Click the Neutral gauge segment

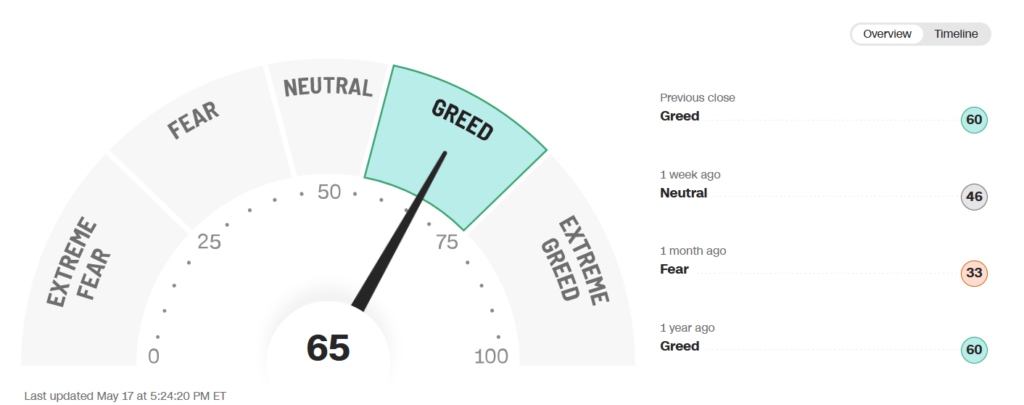click(327, 111)
